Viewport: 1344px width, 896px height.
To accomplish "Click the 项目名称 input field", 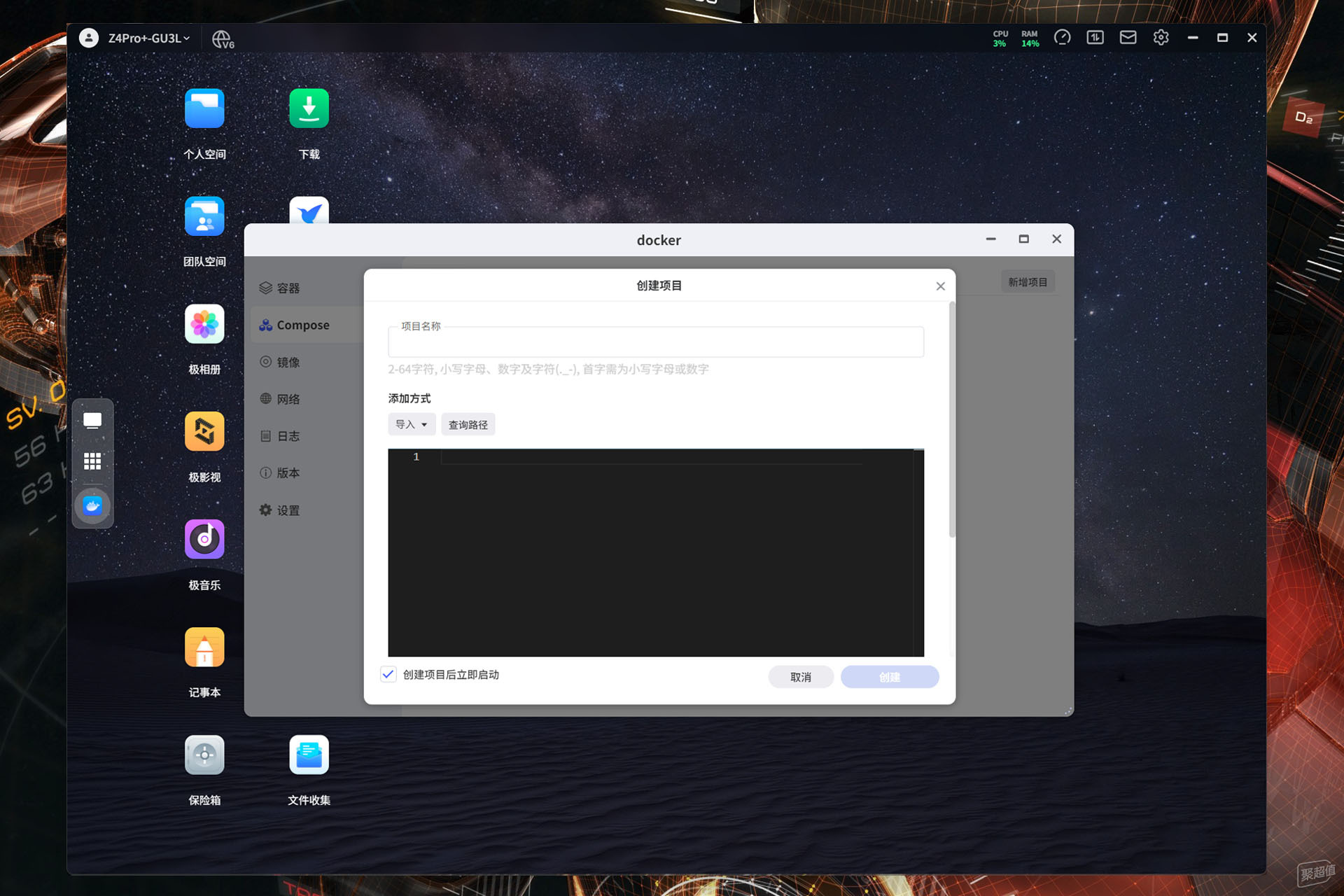I will 656,342.
